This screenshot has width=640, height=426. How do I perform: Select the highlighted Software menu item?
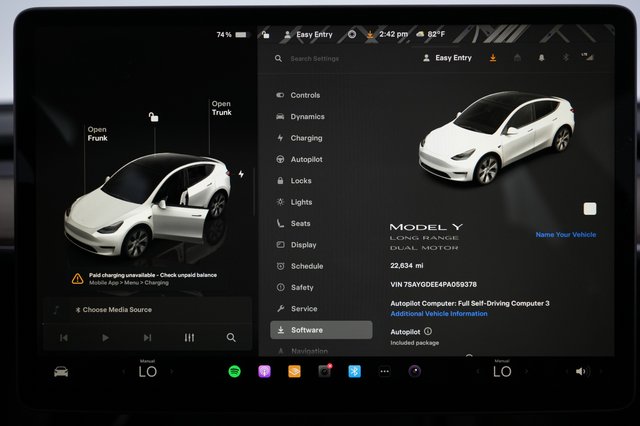pyautogui.click(x=321, y=330)
